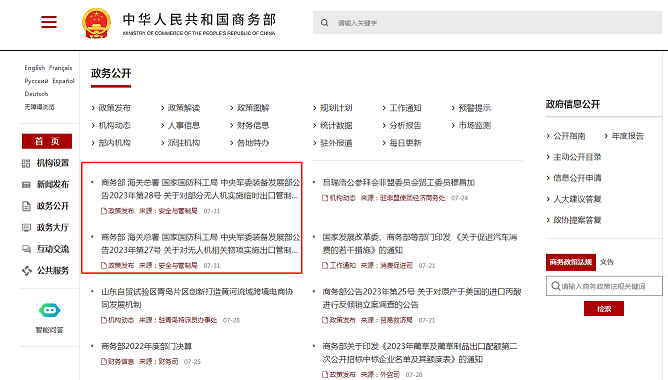668x380 pixels.
Task: Open the 驻外报道 category
Action: coord(336,143)
